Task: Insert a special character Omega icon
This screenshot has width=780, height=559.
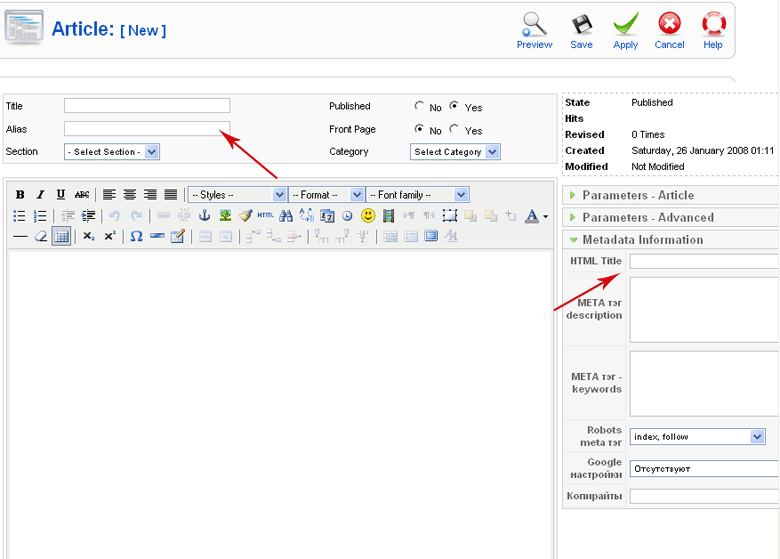Action: tap(136, 237)
